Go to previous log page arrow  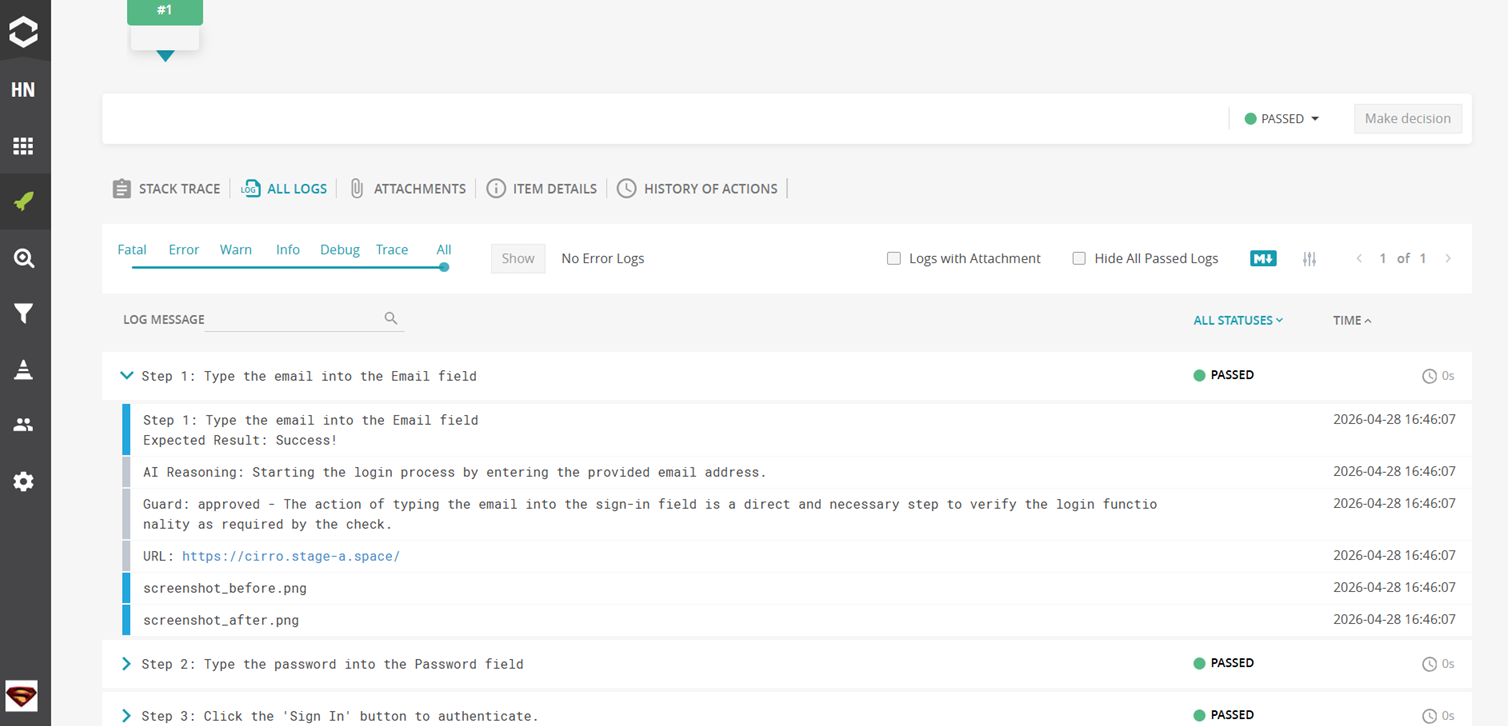[1359, 258]
